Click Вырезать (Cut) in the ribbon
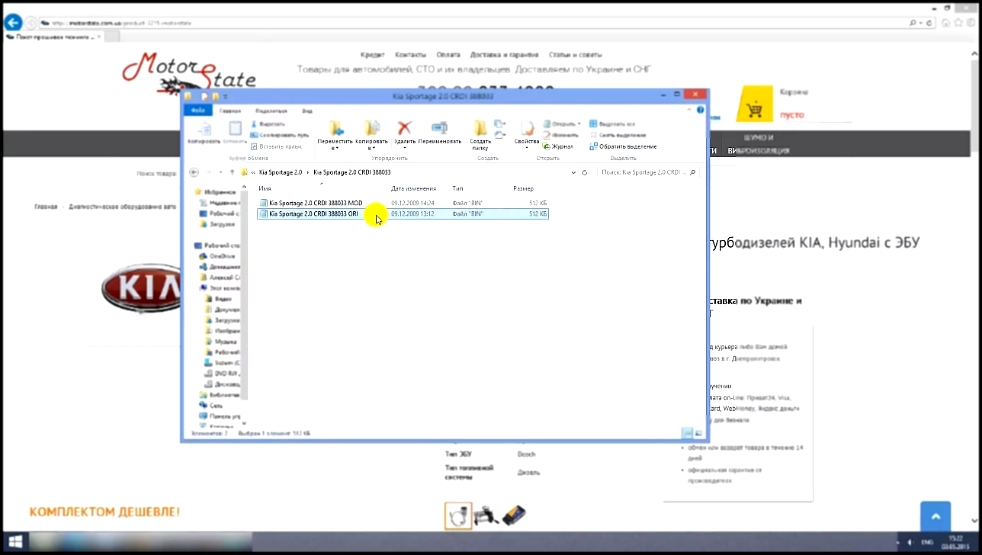This screenshot has height=555, width=982. (267, 124)
